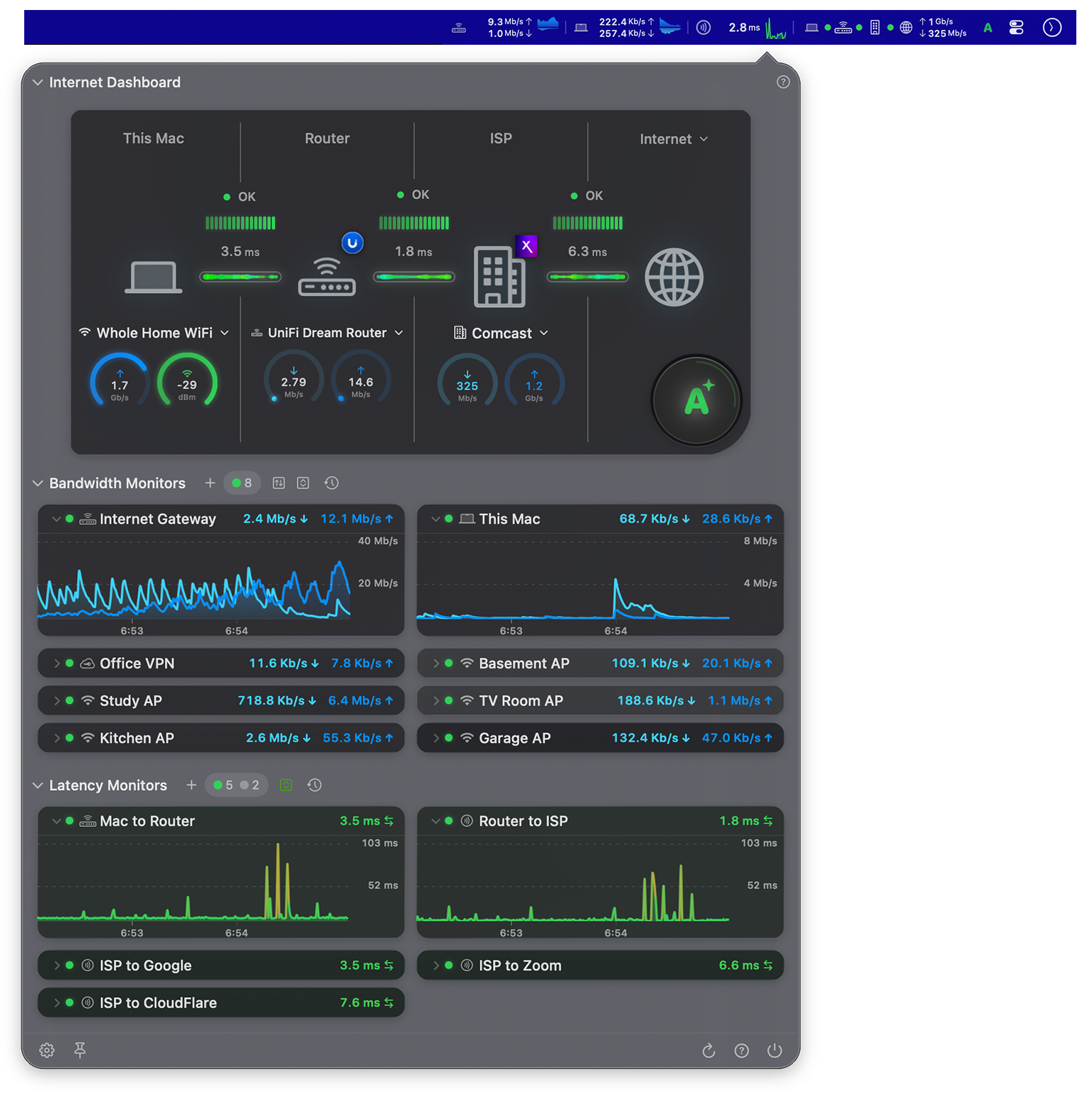Open the Settings gear at bottom left
The width and height of the screenshot is (1092, 1098).
pos(47,1050)
